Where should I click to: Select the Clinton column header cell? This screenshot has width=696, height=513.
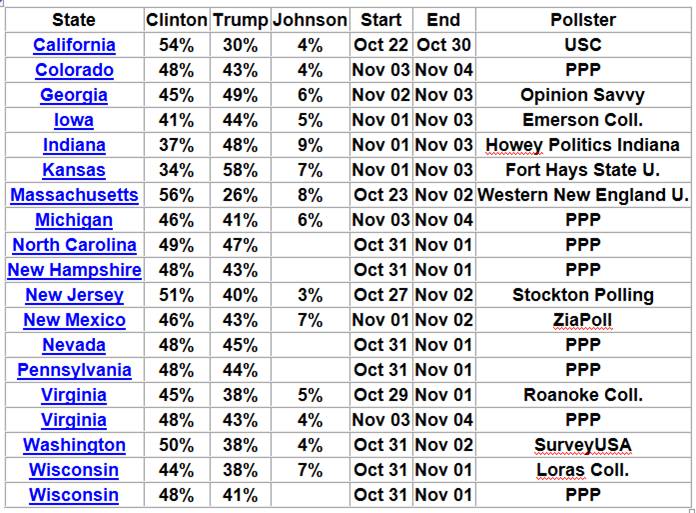tap(177, 20)
